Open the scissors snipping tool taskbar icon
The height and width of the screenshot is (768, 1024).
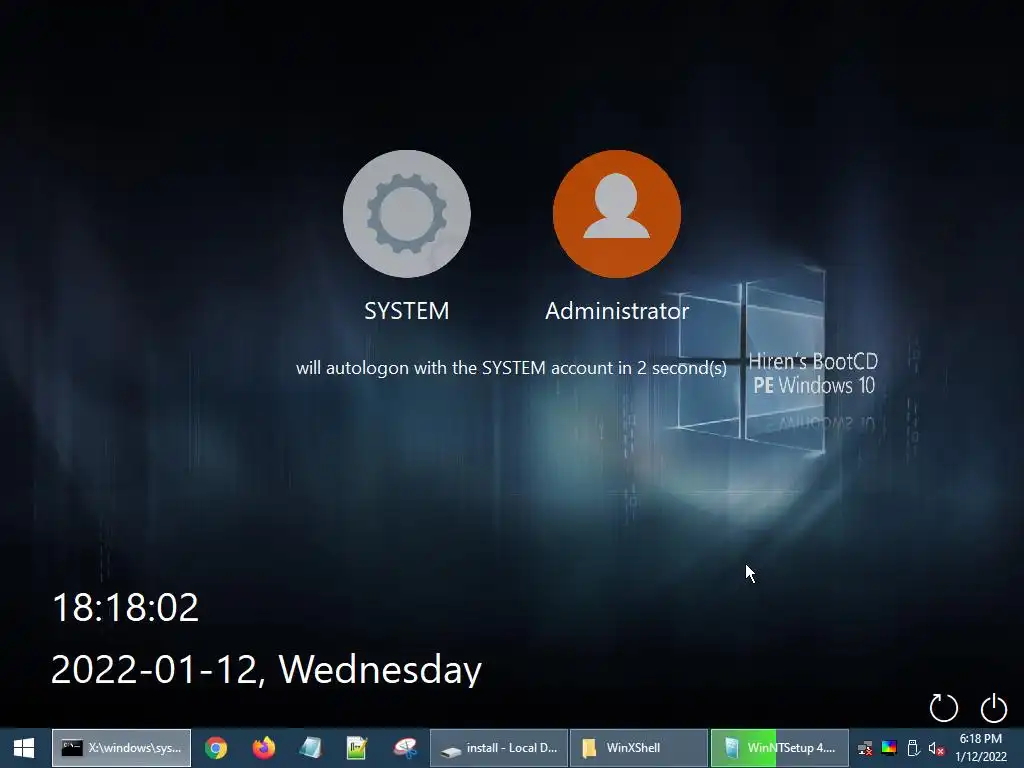(x=405, y=748)
